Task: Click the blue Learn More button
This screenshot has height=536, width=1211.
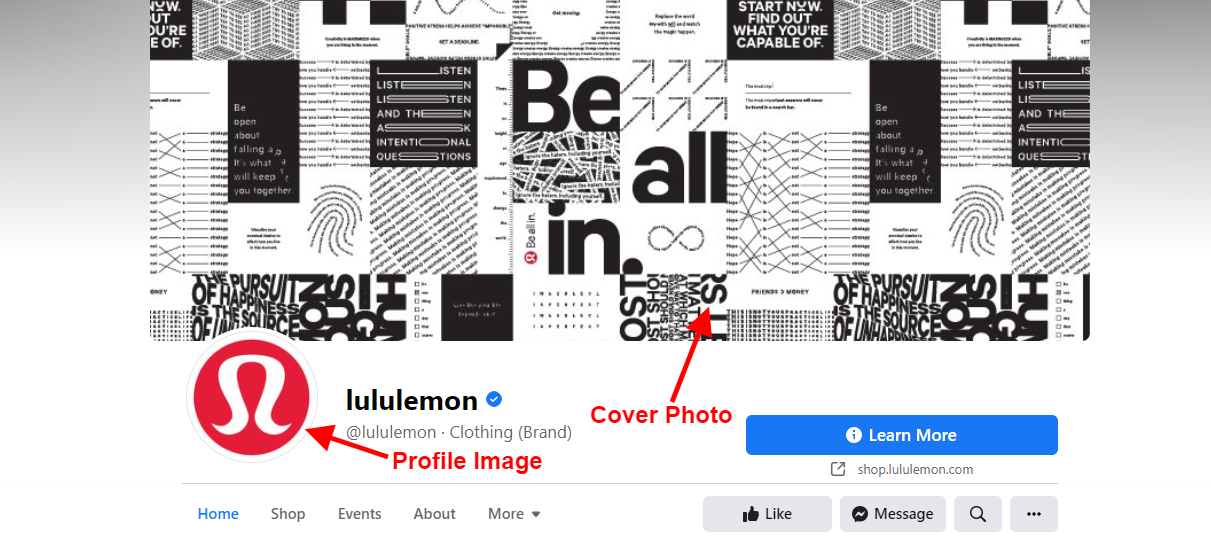Action: pos(902,435)
